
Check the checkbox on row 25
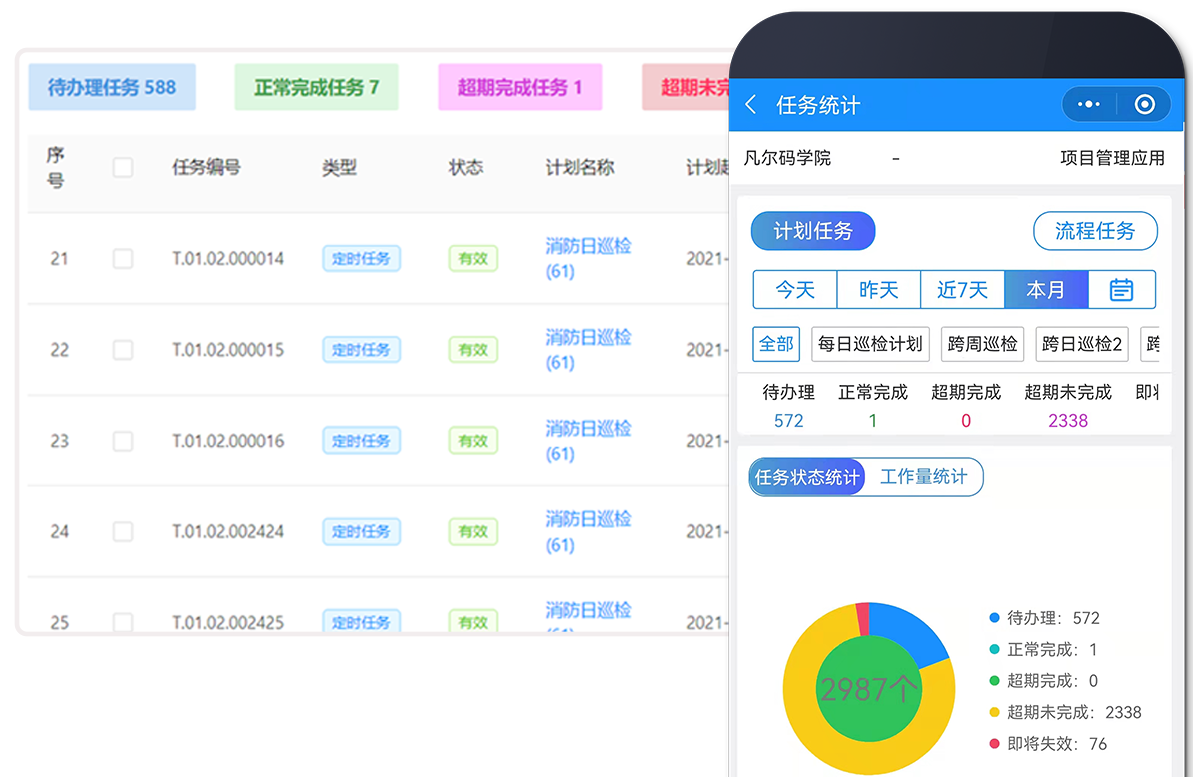pos(123,622)
